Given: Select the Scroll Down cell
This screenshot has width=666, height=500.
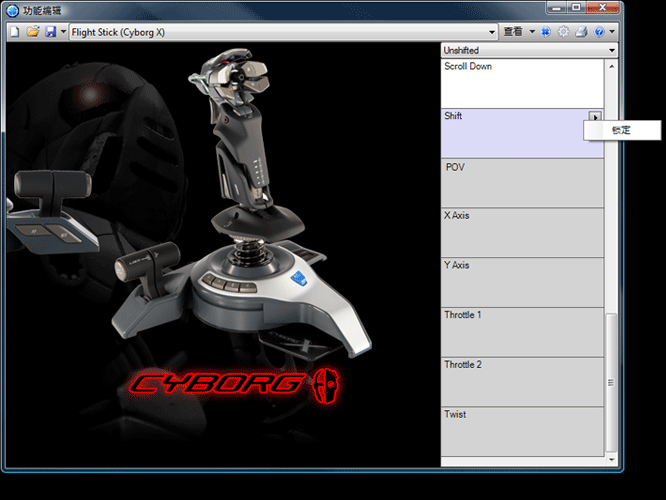Looking at the screenshot, I should (x=522, y=83).
